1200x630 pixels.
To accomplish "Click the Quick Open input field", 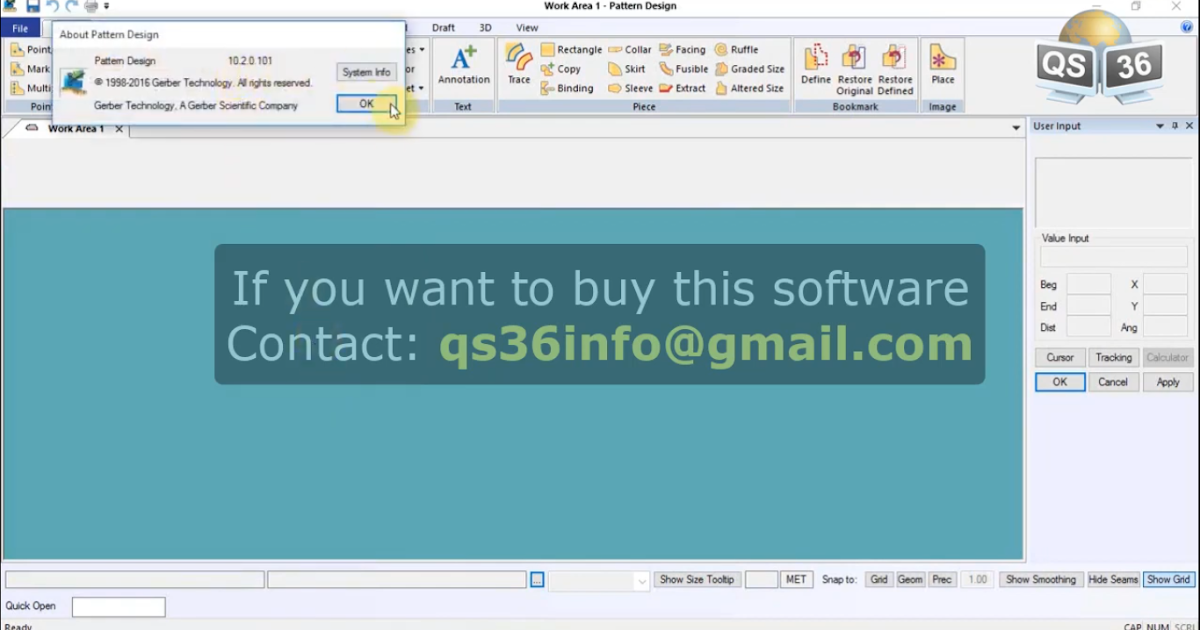I will click(x=118, y=607).
